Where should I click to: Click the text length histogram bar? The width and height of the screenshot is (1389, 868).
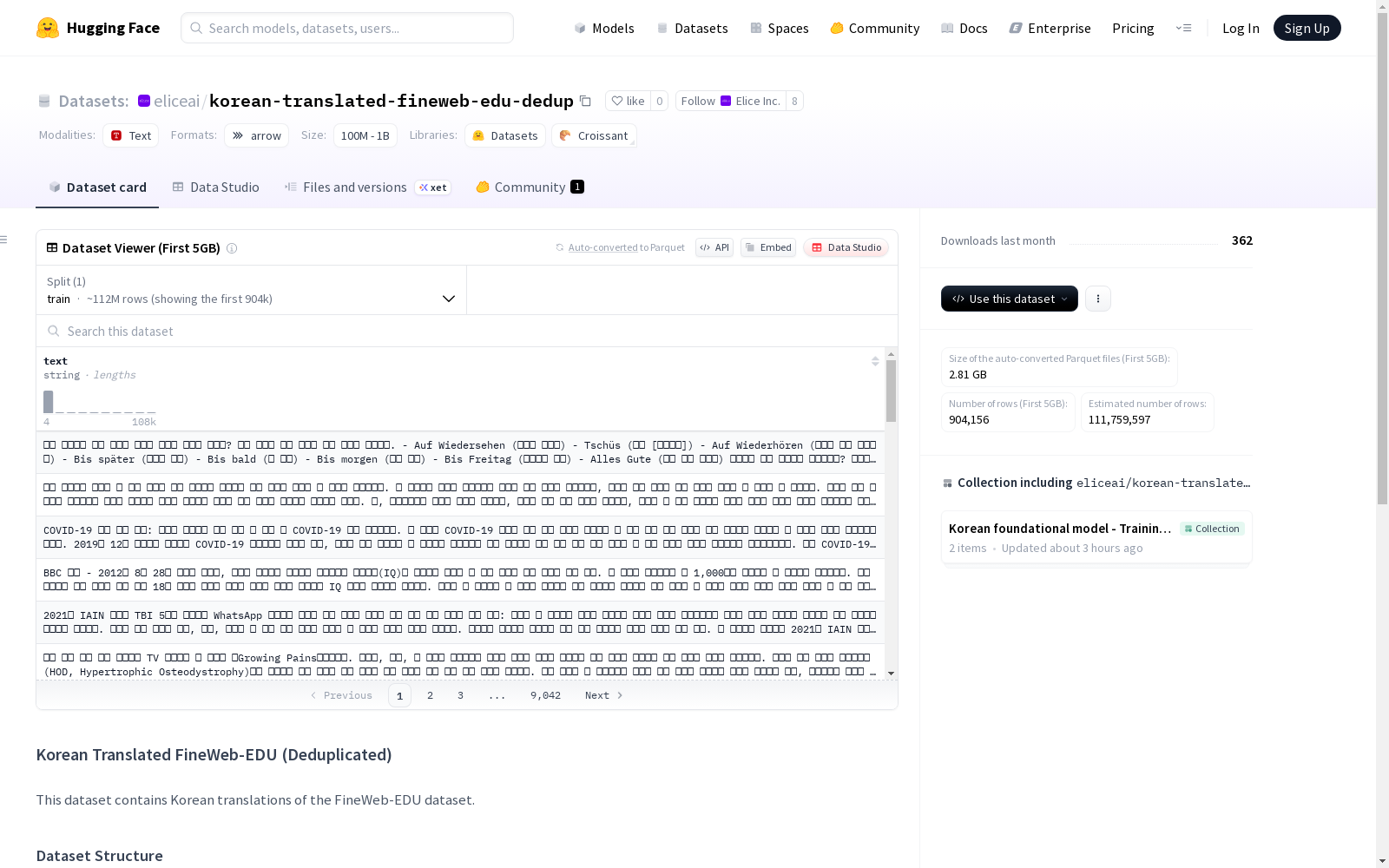[x=49, y=402]
